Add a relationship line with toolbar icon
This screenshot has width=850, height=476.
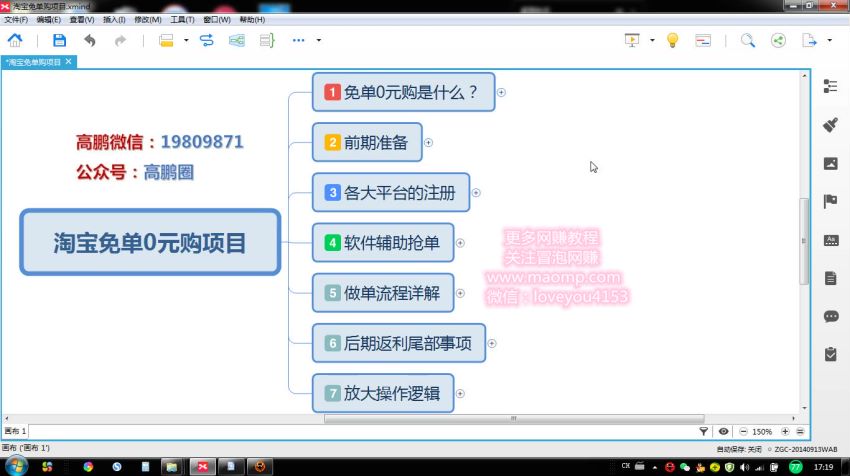(207, 40)
